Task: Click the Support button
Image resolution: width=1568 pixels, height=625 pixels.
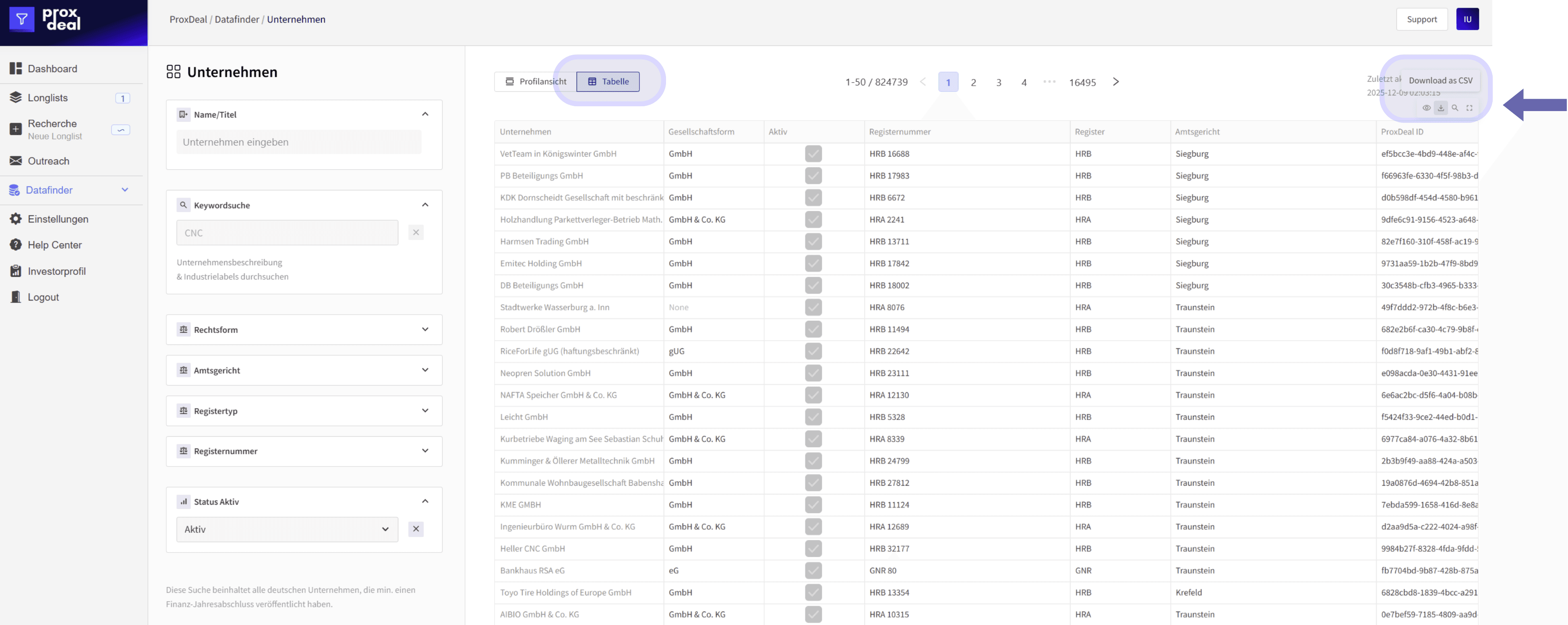Action: click(1421, 19)
